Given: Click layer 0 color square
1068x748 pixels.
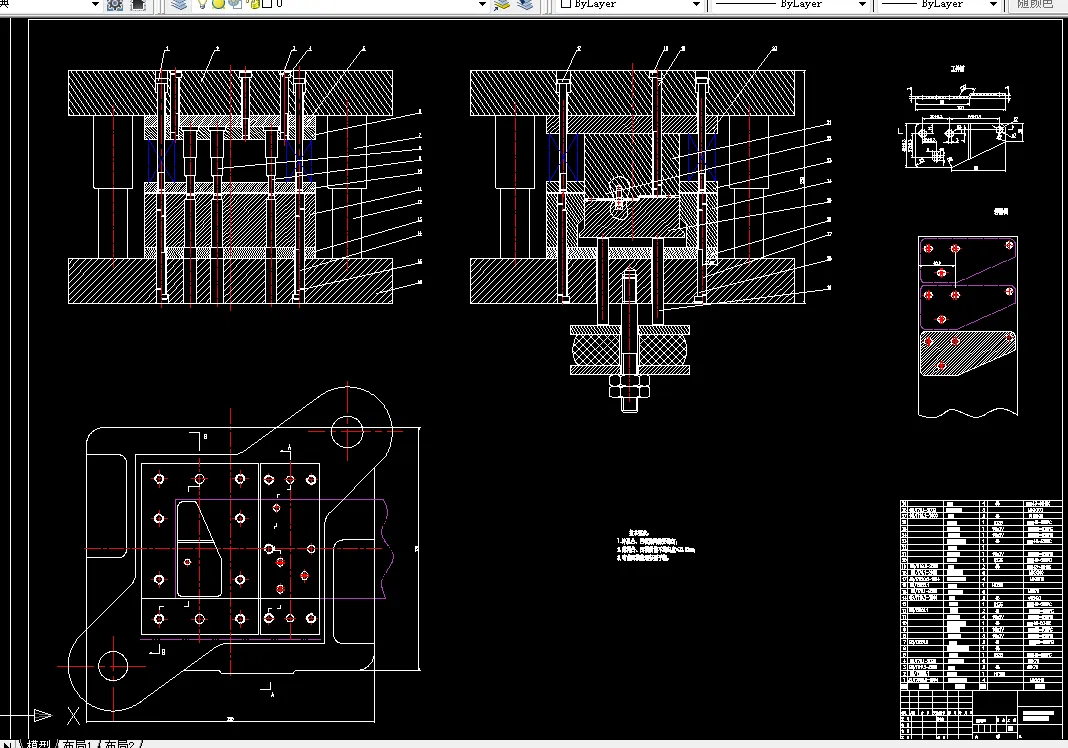Looking at the screenshot, I should coord(267,3).
